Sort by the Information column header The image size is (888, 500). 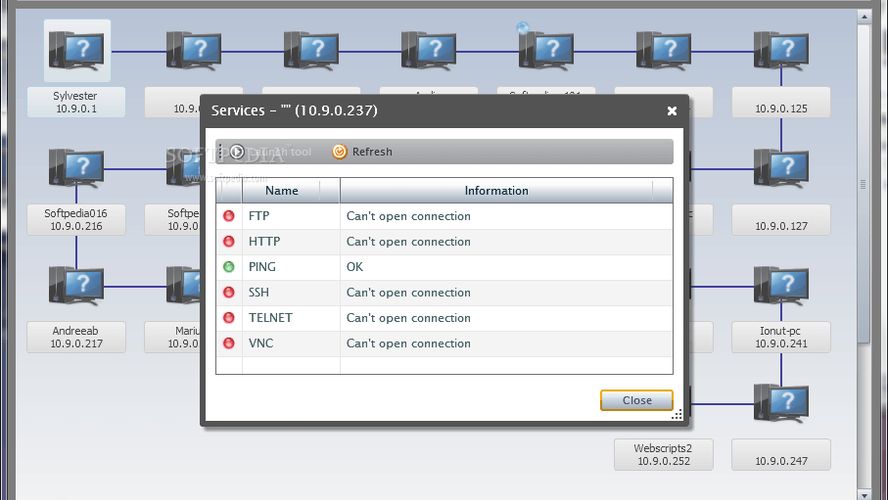pos(506,191)
